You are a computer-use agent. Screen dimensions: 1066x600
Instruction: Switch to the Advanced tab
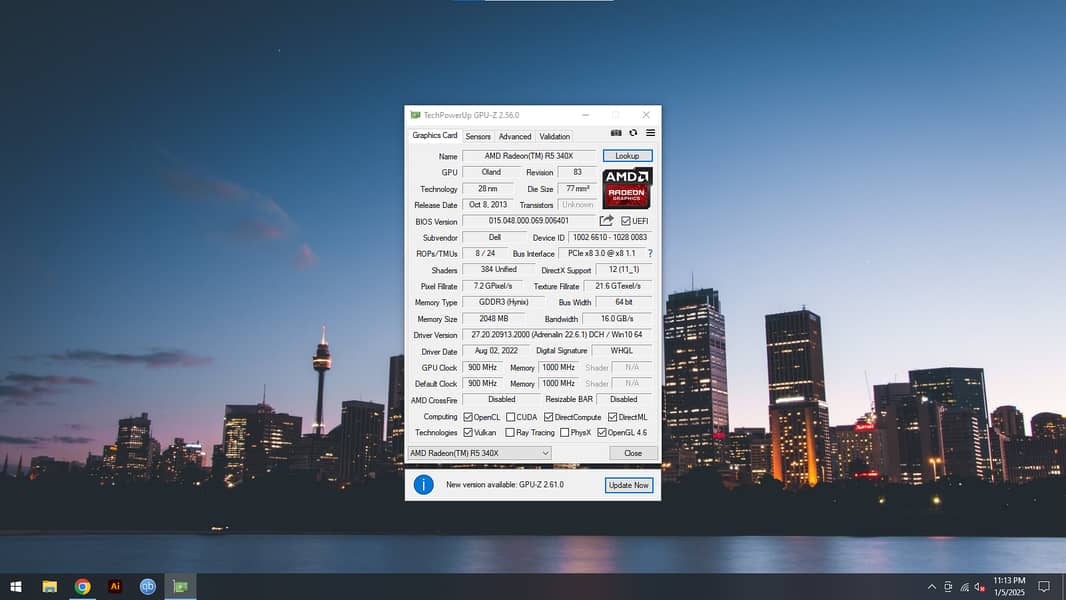coord(515,137)
